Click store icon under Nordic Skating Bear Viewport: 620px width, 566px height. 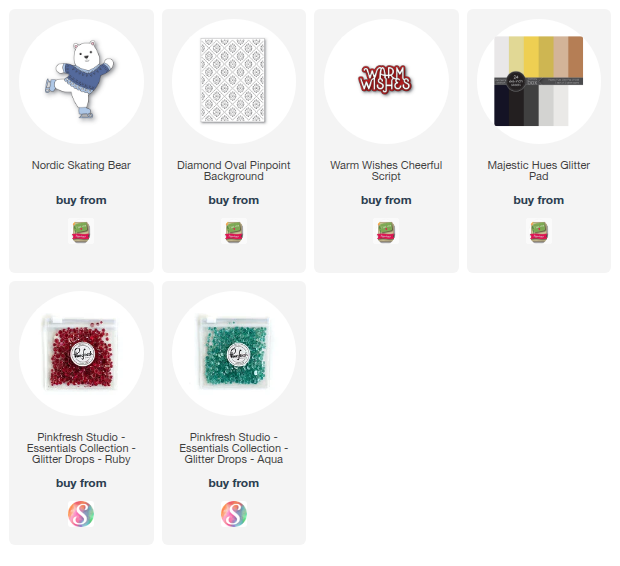(81, 231)
